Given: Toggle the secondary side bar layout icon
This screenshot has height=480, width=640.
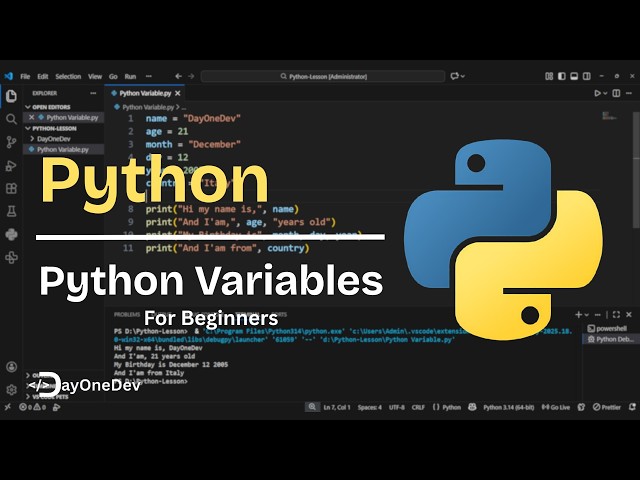Looking at the screenshot, I should (587, 76).
